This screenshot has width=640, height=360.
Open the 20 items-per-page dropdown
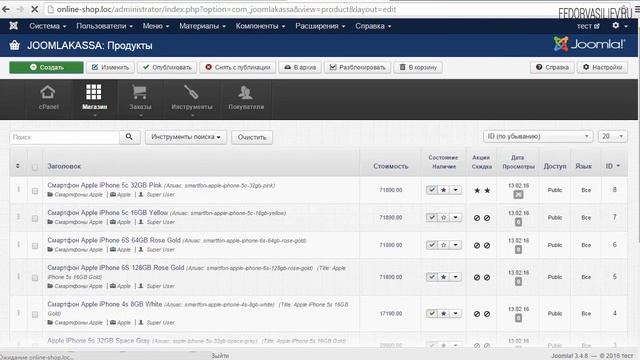[612, 136]
